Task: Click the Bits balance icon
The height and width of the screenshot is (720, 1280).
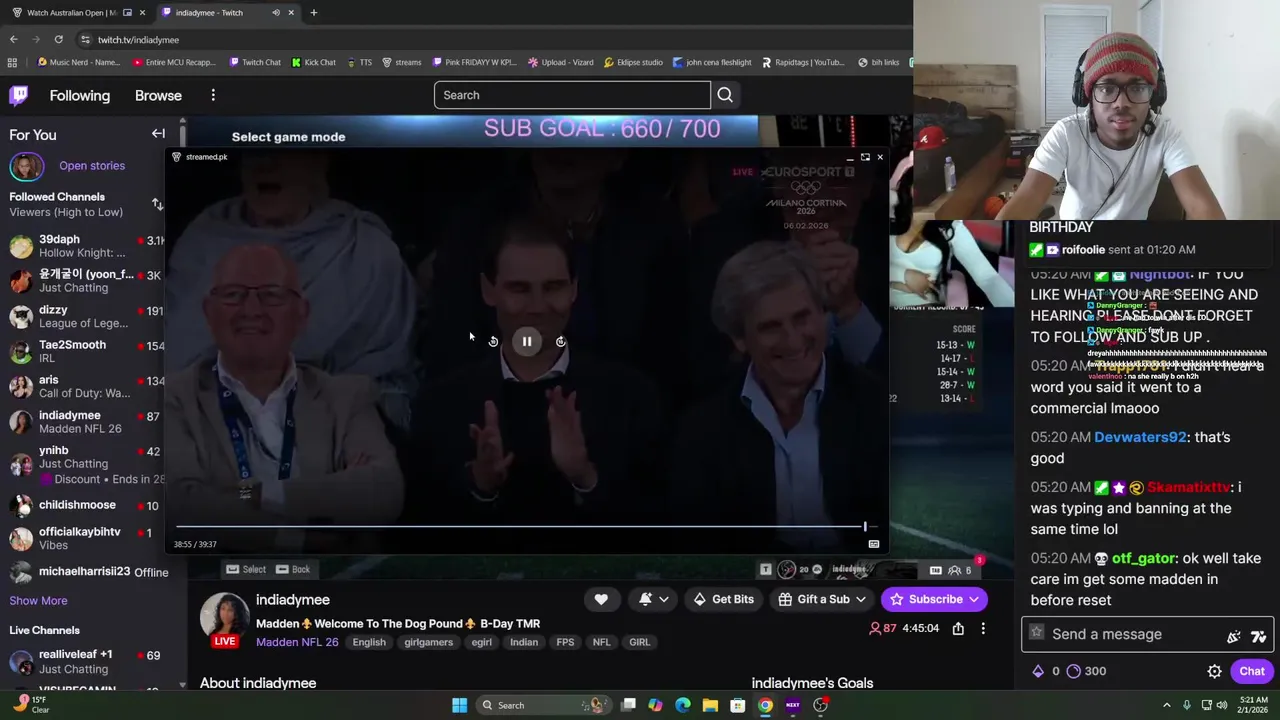Action: [1038, 671]
